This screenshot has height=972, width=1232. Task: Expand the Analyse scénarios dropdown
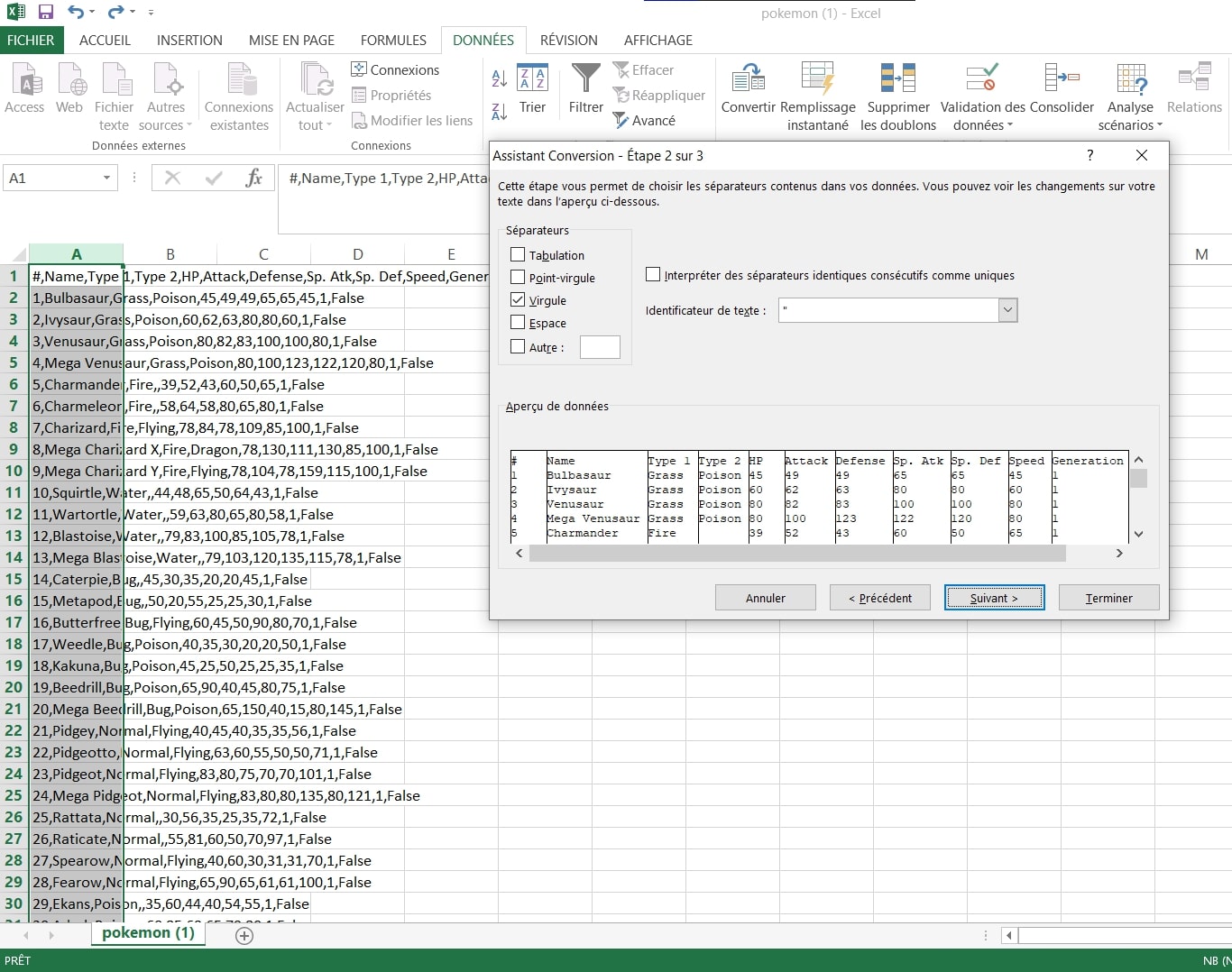pyautogui.click(x=1160, y=125)
